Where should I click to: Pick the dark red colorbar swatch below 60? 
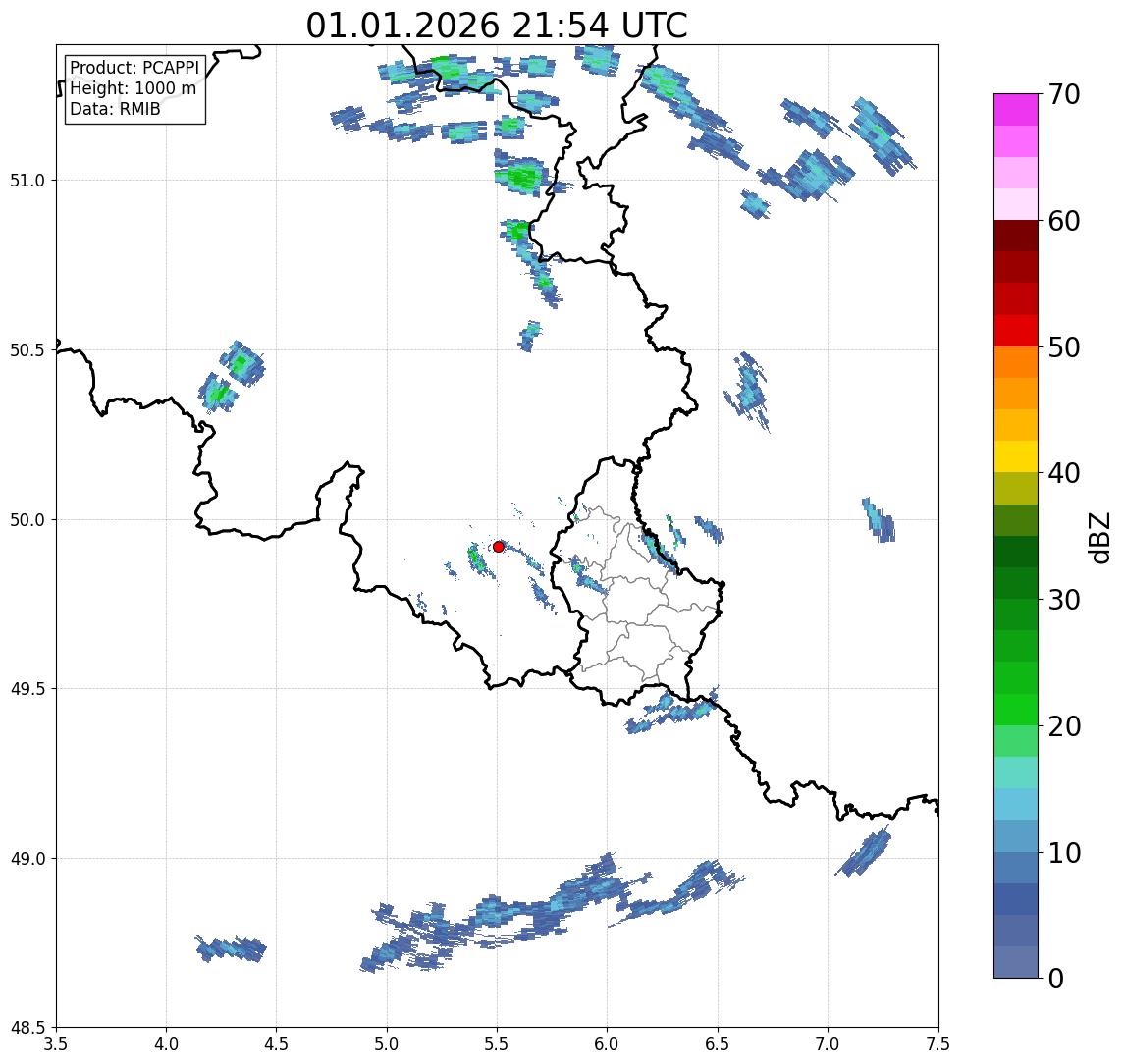[x=1016, y=236]
